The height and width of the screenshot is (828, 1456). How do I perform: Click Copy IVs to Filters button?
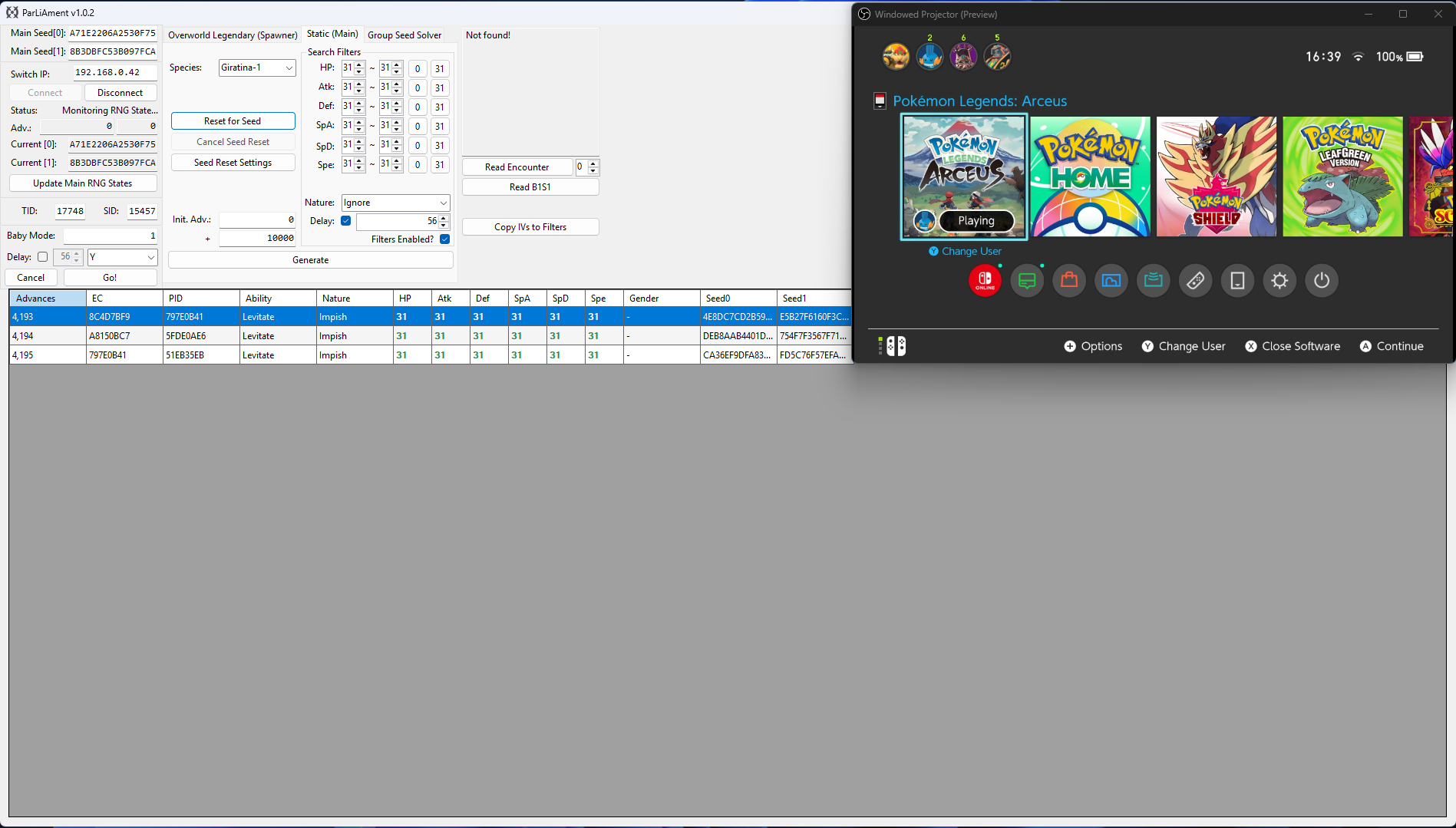coord(530,227)
